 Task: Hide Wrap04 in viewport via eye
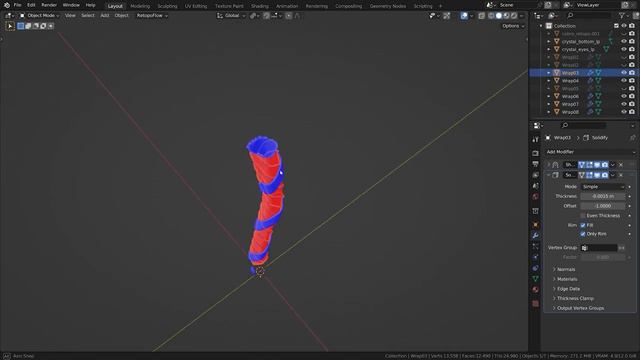[x=624, y=81]
